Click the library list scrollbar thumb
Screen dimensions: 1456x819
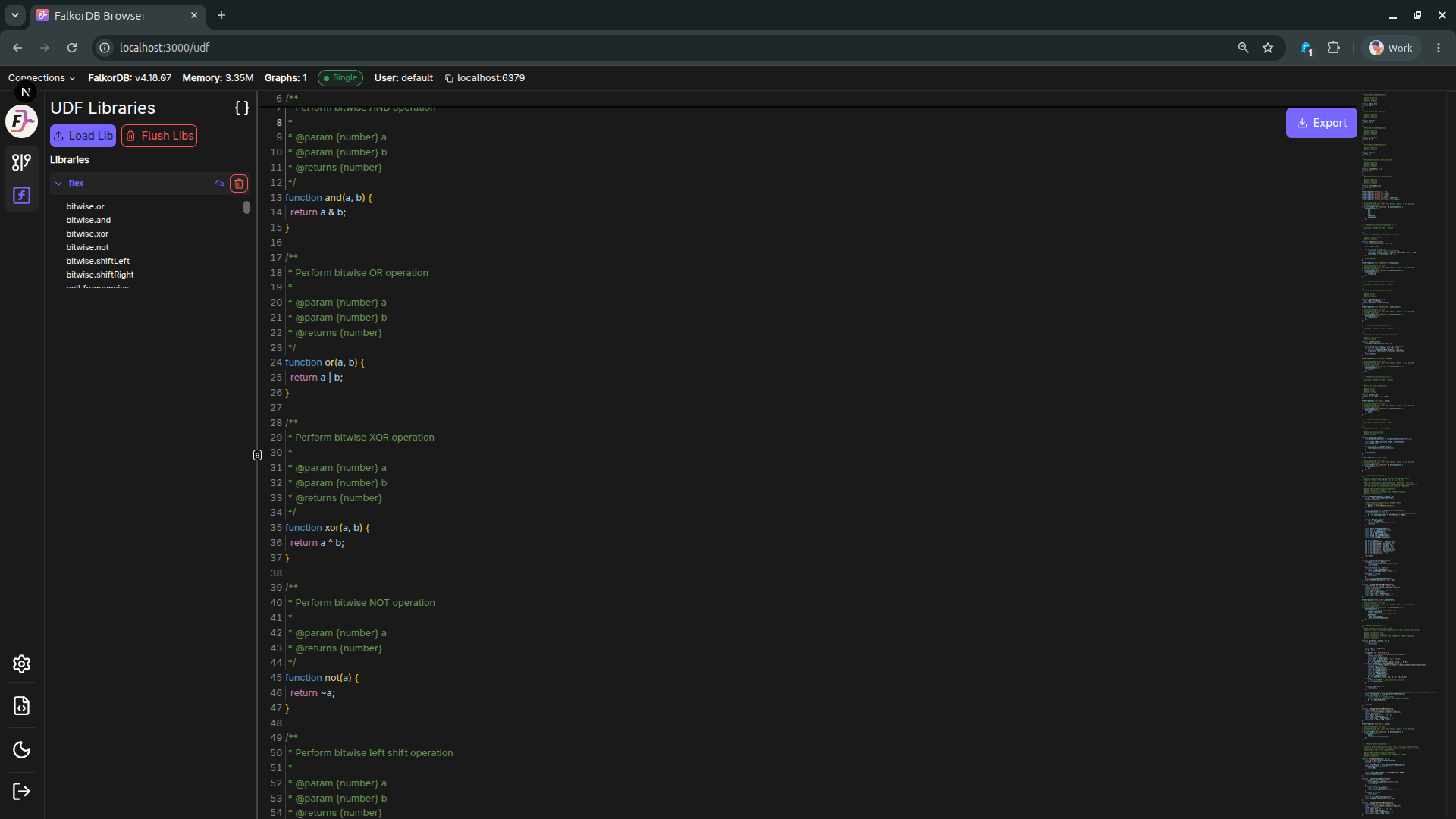(246, 208)
